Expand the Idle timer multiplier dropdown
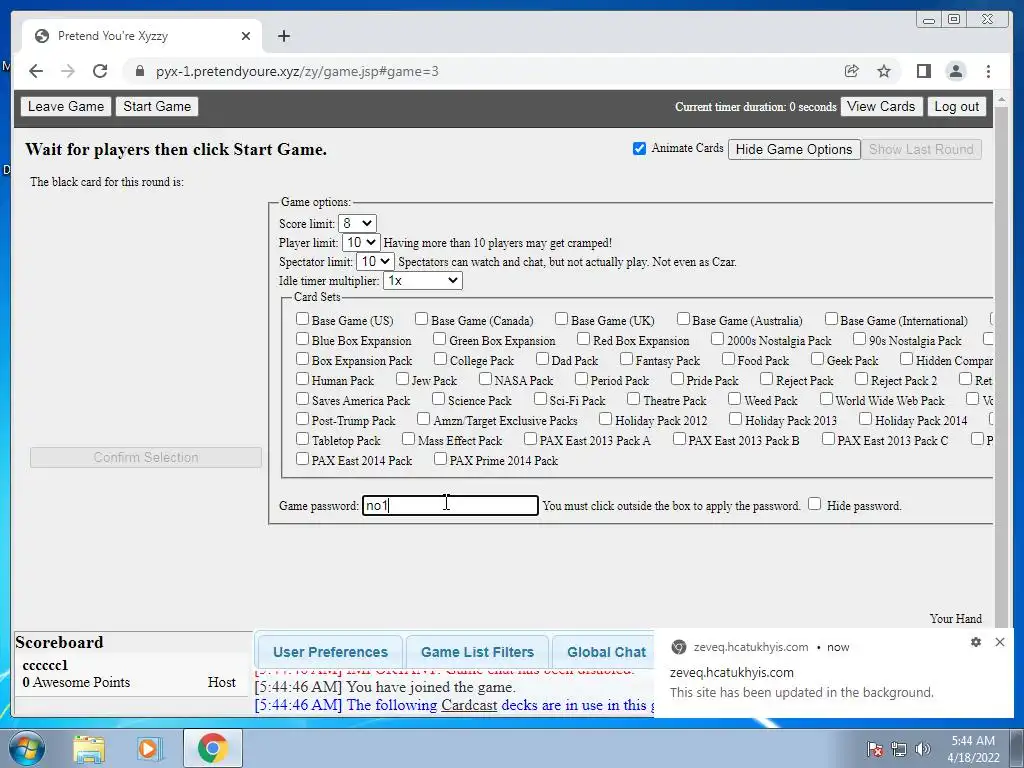The width and height of the screenshot is (1024, 768). click(x=423, y=281)
